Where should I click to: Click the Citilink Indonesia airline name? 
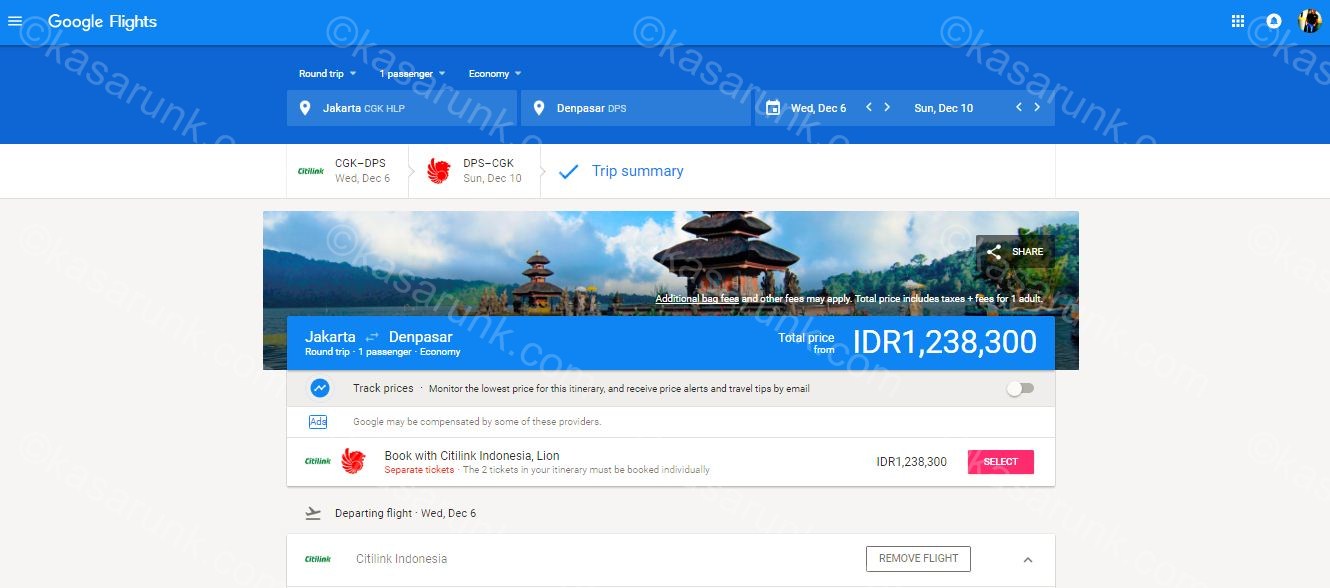401,559
